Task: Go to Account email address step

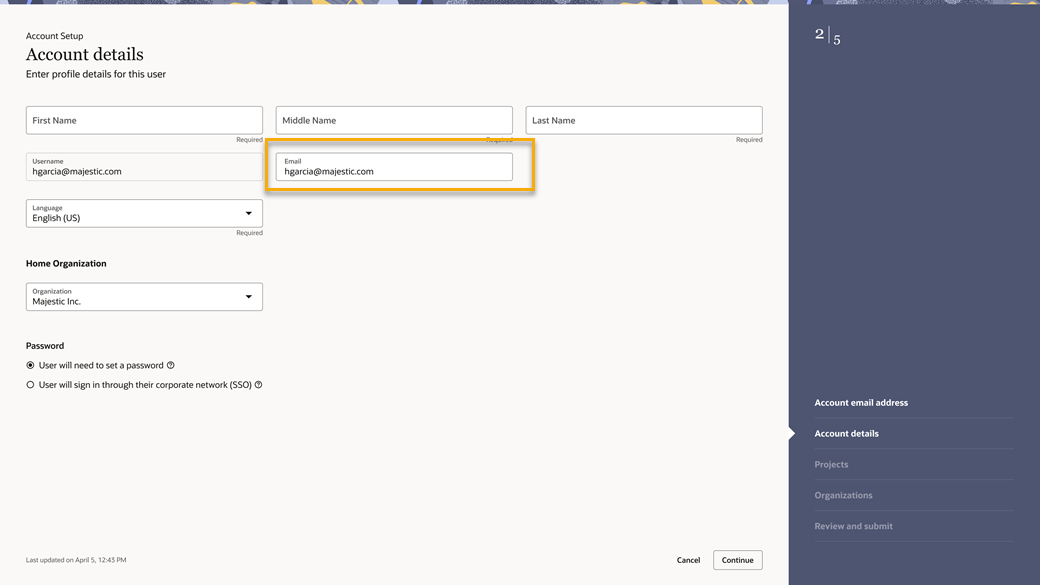Action: (x=861, y=403)
